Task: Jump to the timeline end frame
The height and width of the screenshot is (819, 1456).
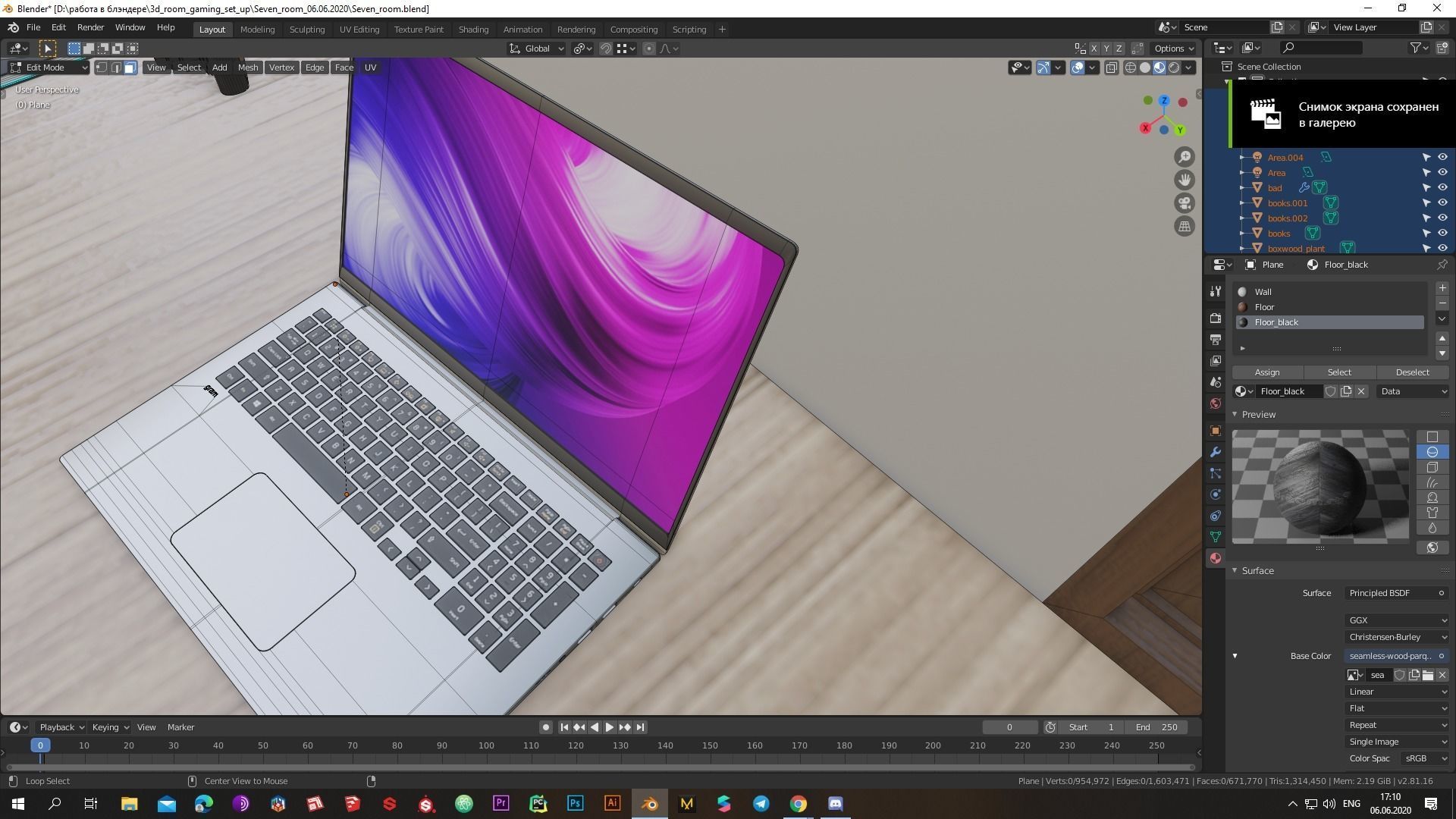Action: [x=640, y=727]
